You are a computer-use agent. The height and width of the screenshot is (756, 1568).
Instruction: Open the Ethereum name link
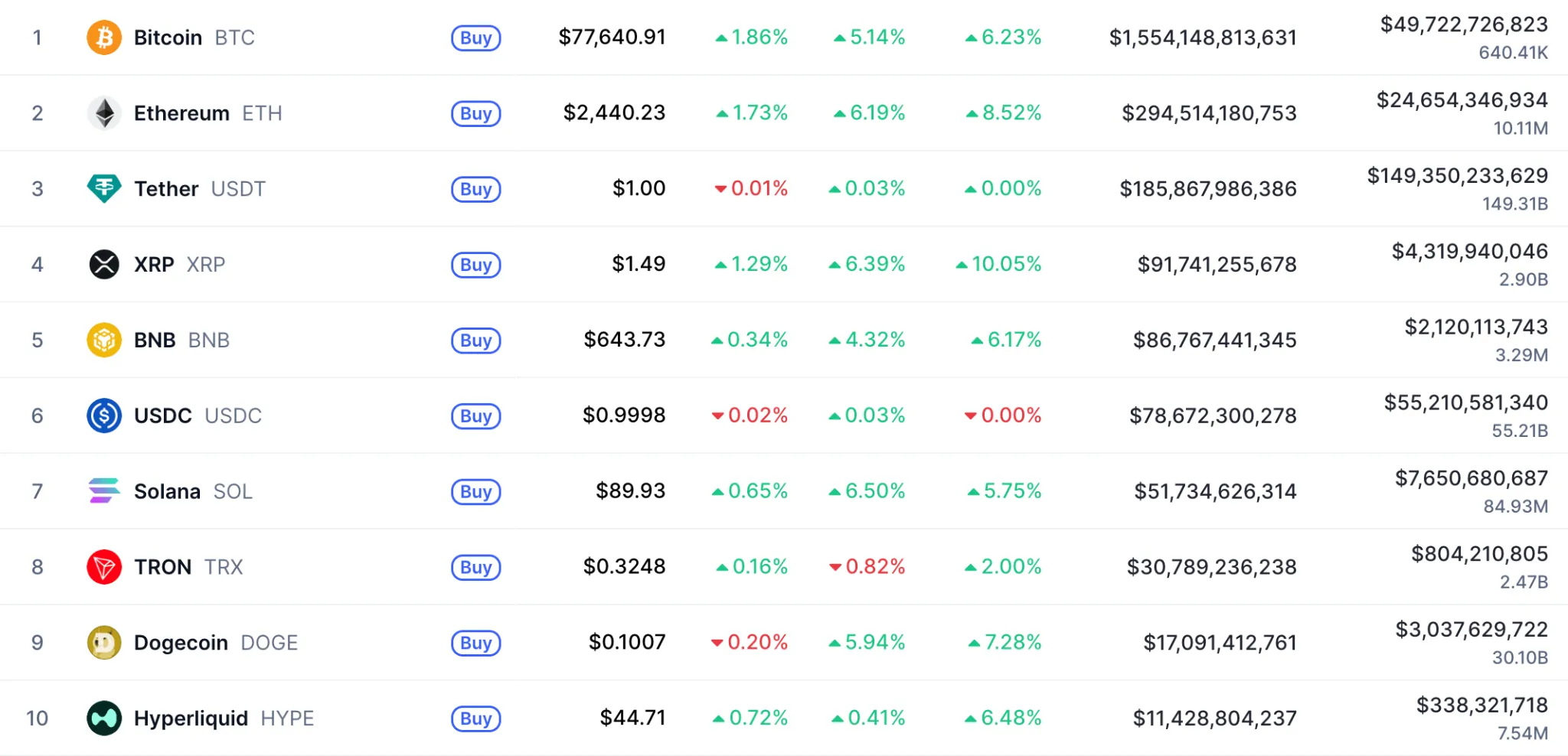click(x=181, y=113)
